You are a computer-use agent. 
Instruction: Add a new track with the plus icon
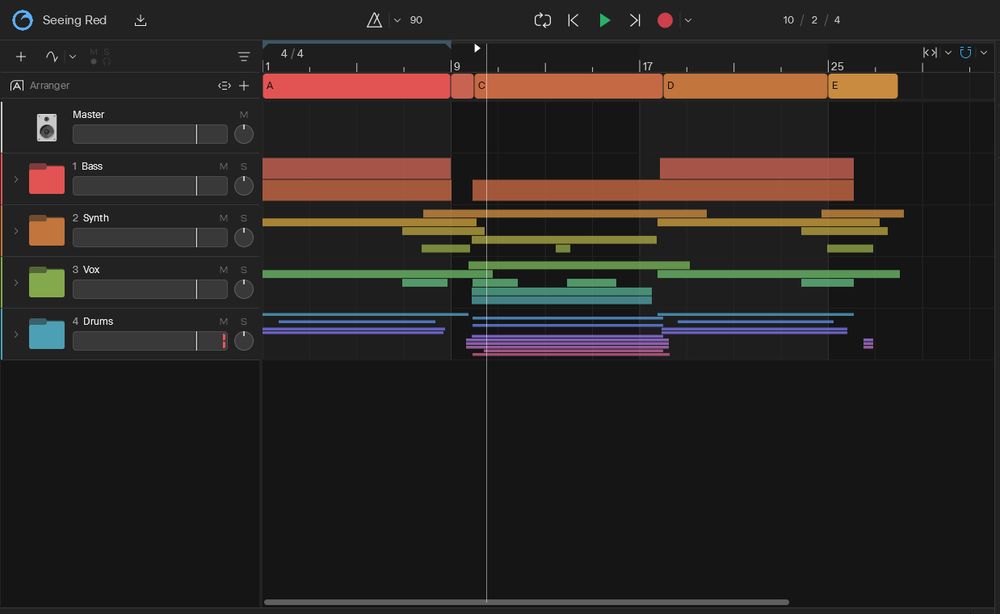pyautogui.click(x=20, y=57)
